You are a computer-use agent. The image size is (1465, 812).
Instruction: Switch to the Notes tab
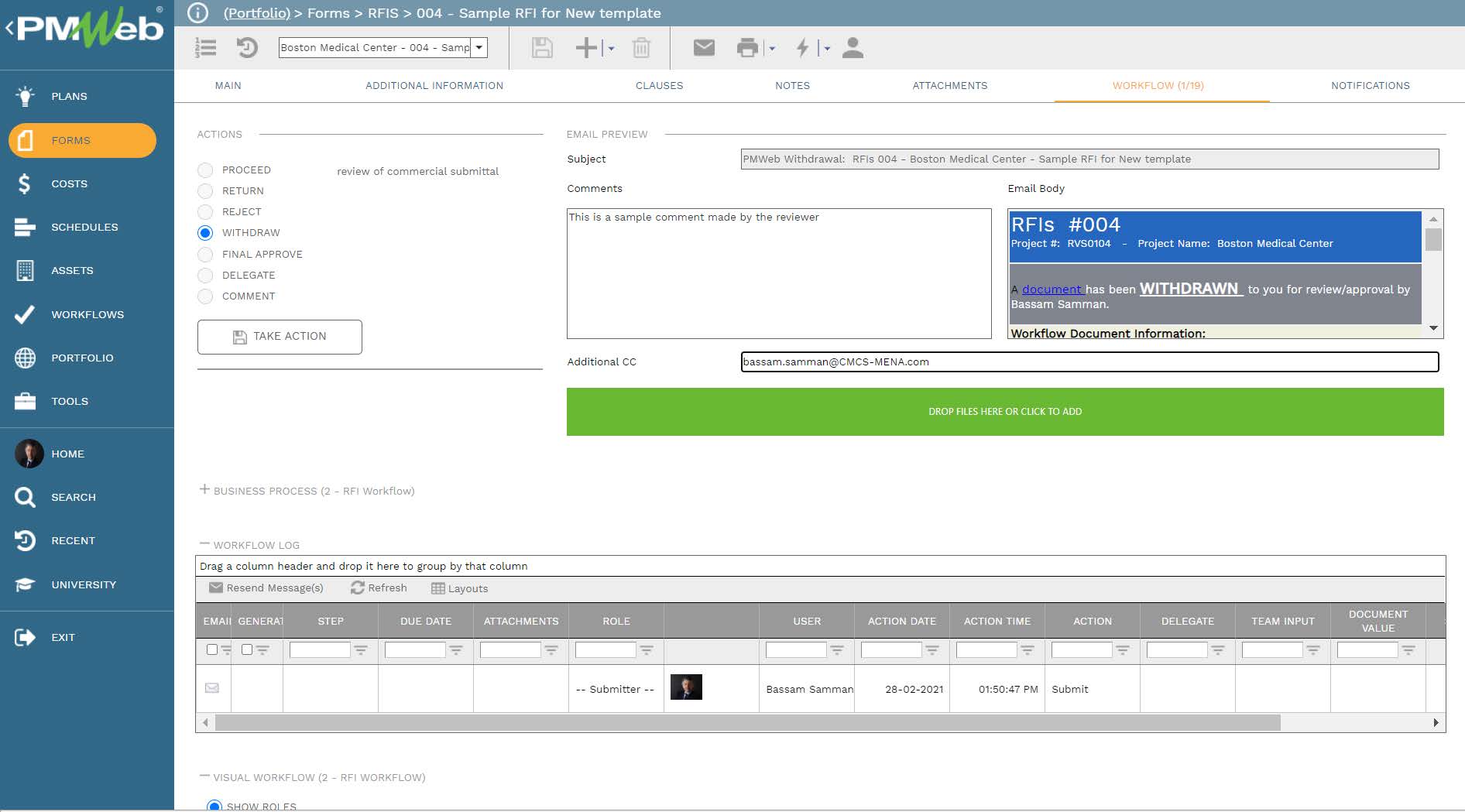click(x=792, y=86)
